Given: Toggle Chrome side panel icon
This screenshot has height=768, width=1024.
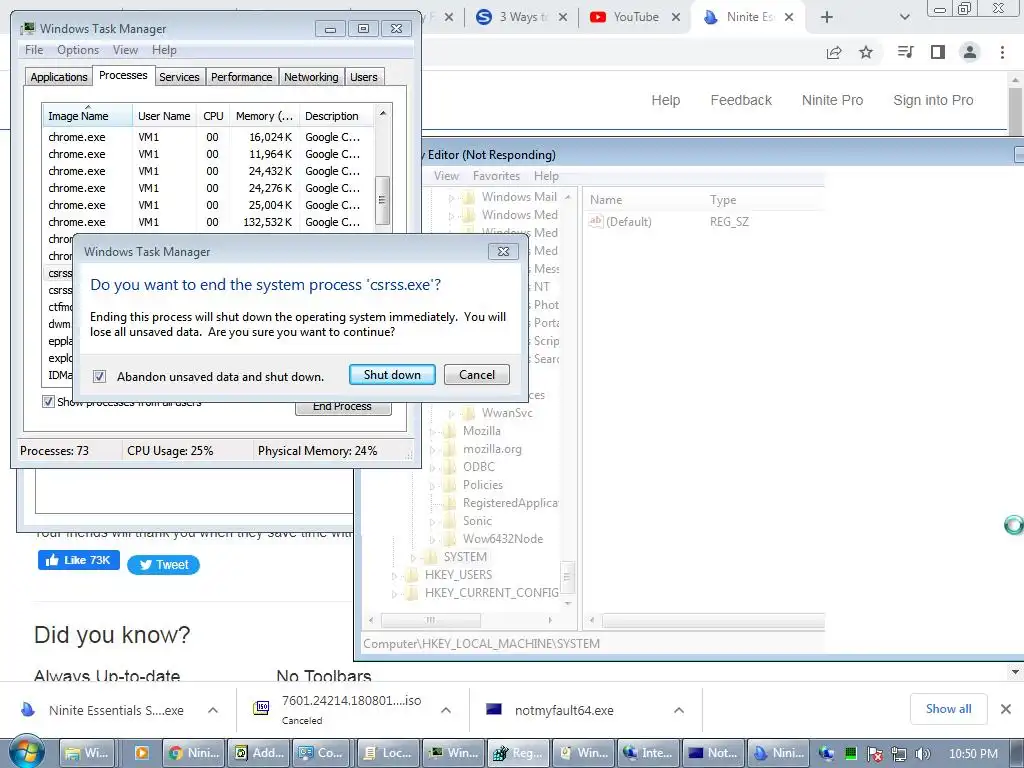Looking at the screenshot, I should pyautogui.click(x=938, y=52).
